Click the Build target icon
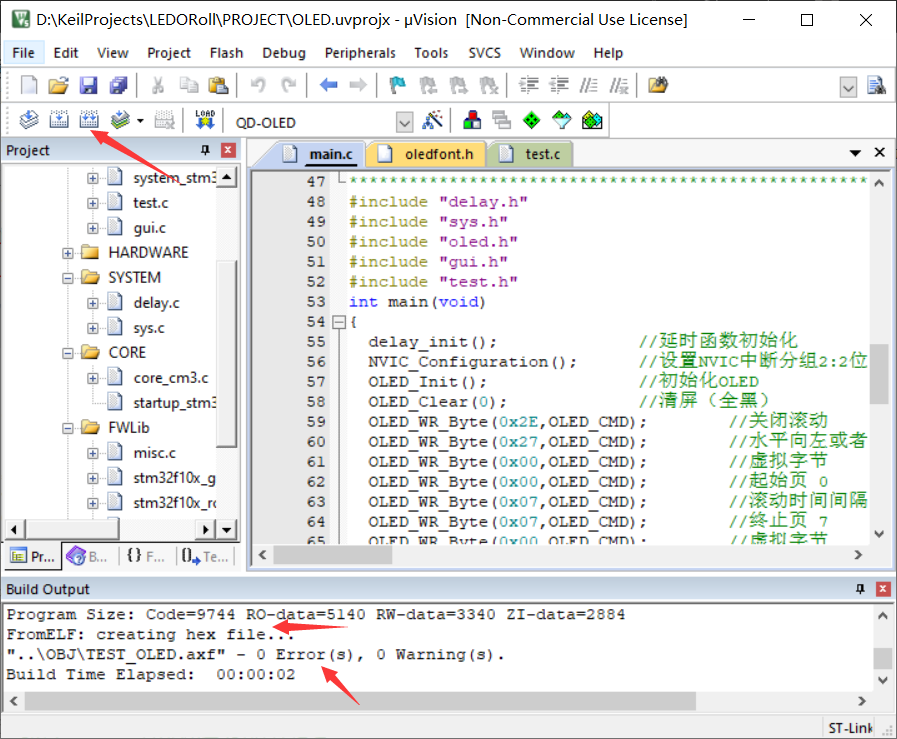Image resolution: width=897 pixels, height=739 pixels. pos(59,120)
